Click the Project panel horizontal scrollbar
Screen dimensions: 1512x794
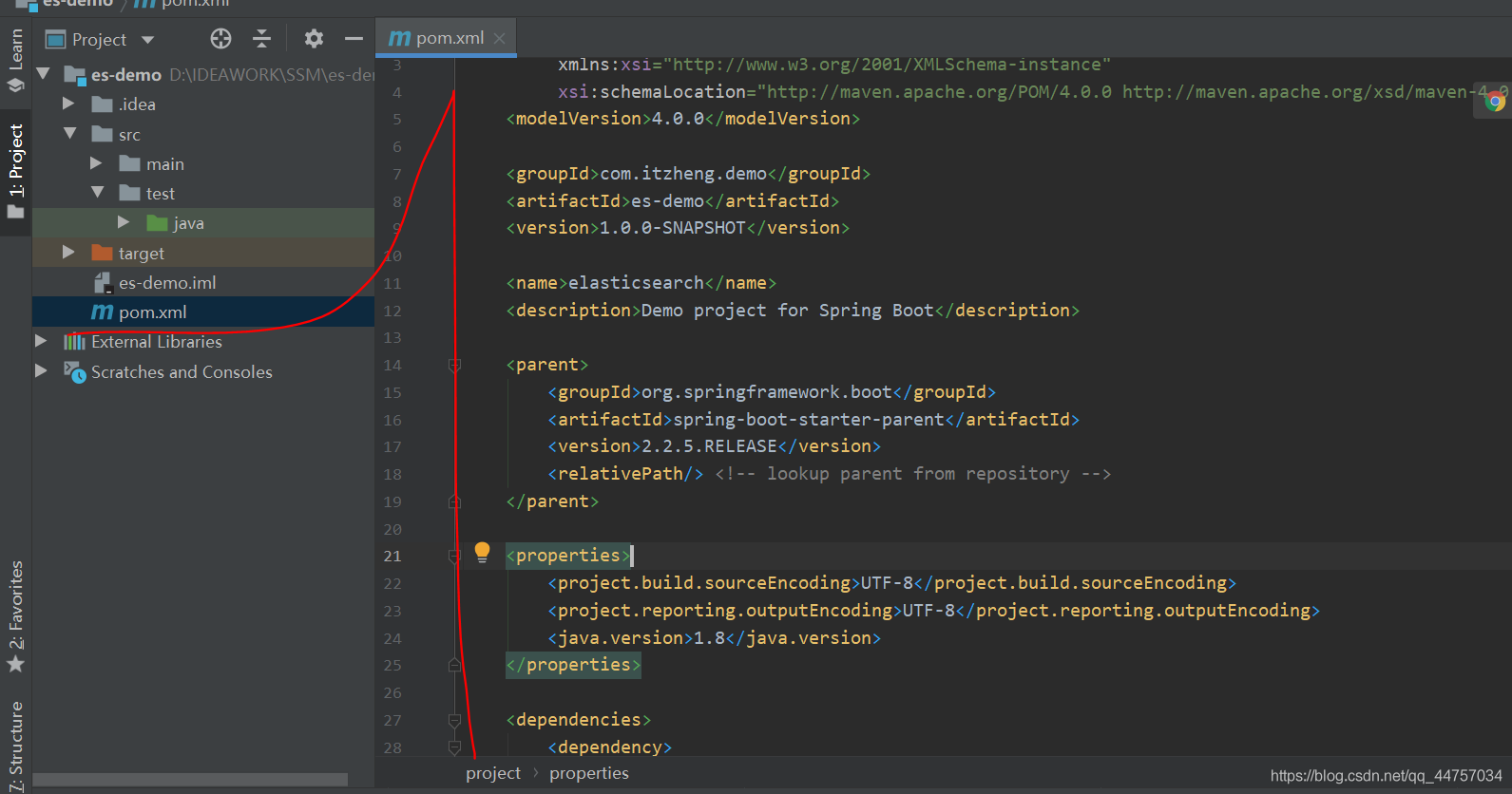[x=190, y=780]
